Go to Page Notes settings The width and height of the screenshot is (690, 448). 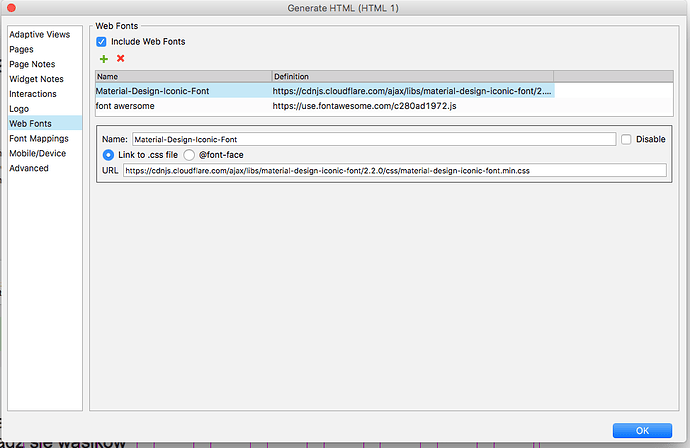click(x=32, y=63)
